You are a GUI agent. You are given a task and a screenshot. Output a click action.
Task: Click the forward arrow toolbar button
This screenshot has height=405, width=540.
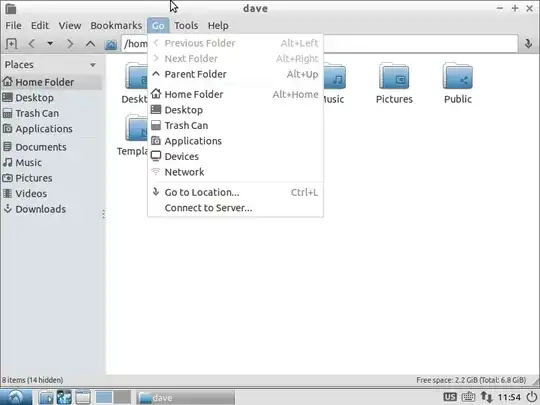point(70,44)
